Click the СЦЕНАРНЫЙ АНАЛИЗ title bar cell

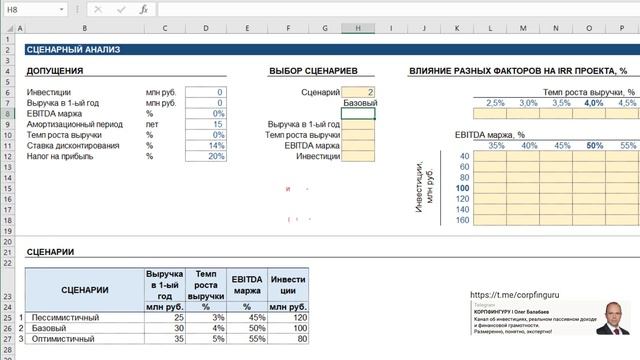(x=332, y=50)
